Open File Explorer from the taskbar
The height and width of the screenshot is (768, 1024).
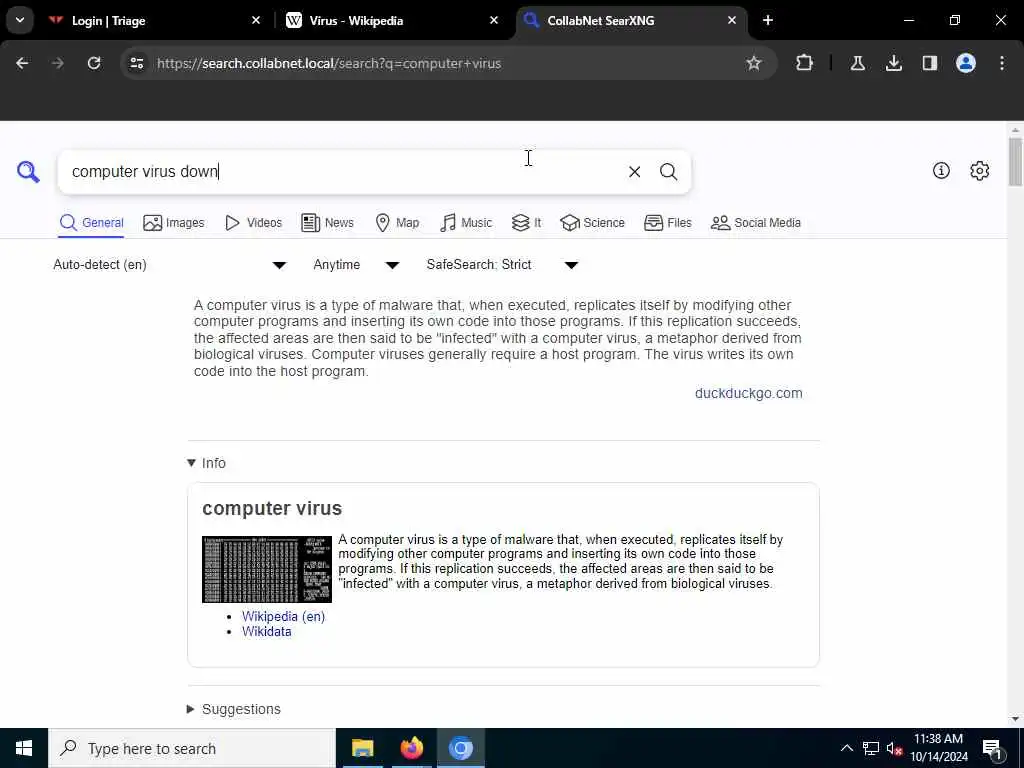(x=362, y=748)
